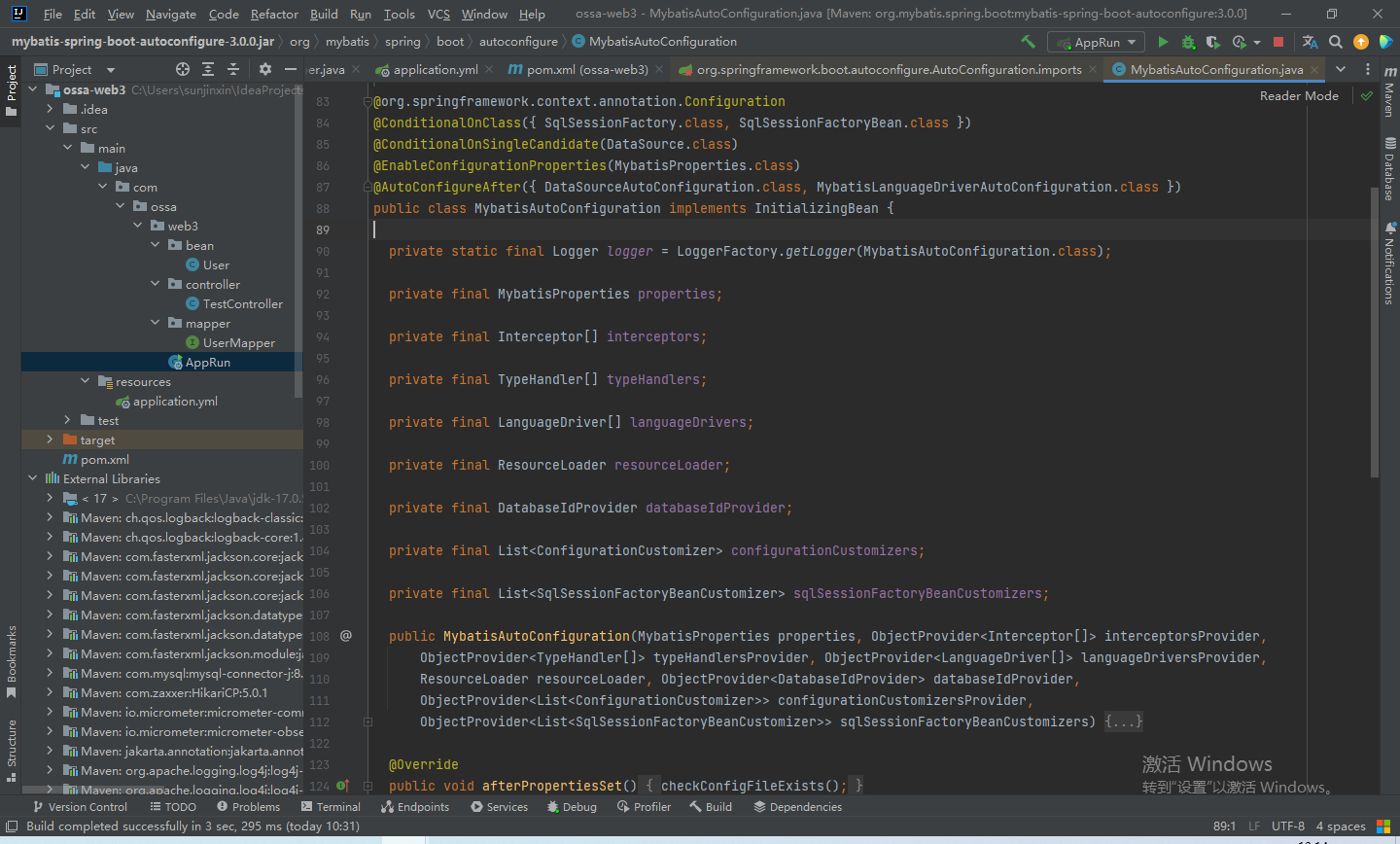Expand all nodes in the Project panel
The width and height of the screenshot is (1400, 844).
pos(208,69)
